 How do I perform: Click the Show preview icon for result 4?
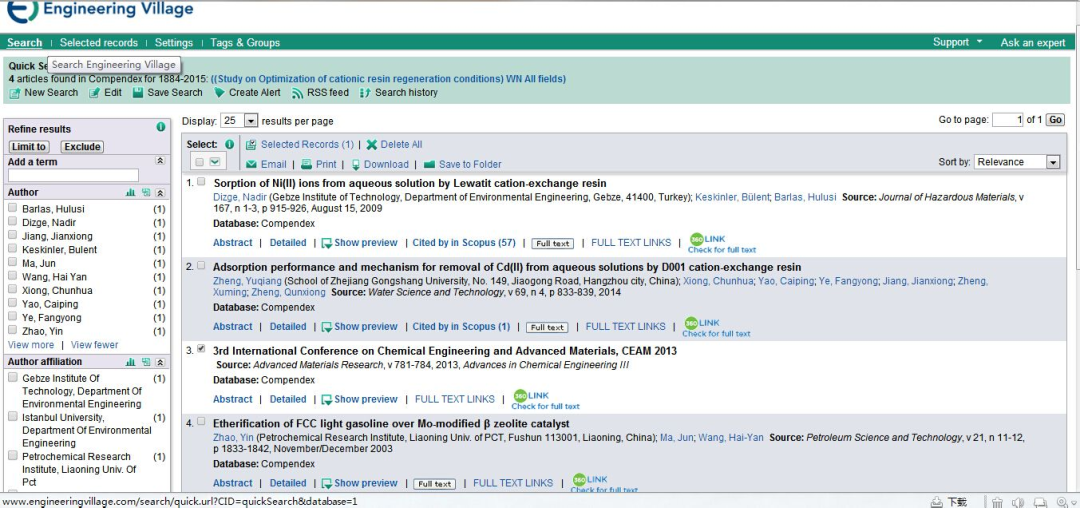(x=327, y=483)
